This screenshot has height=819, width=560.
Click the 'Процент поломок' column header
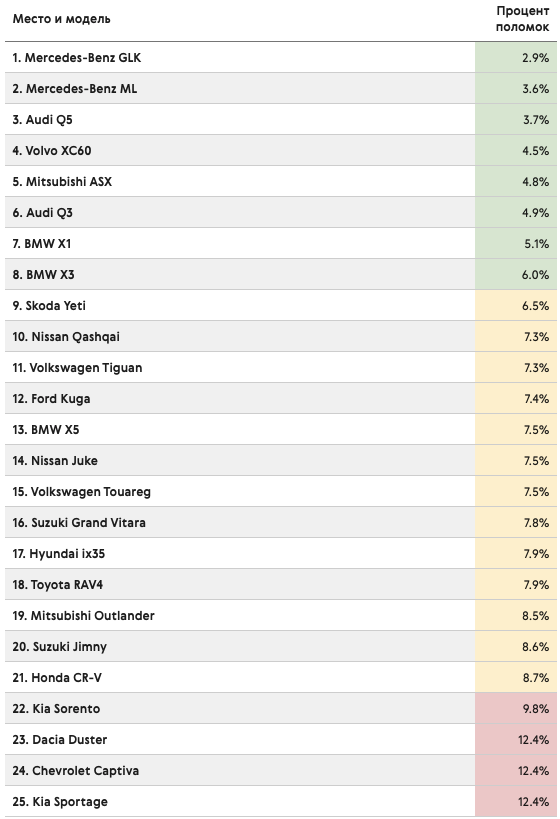[x=522, y=19]
